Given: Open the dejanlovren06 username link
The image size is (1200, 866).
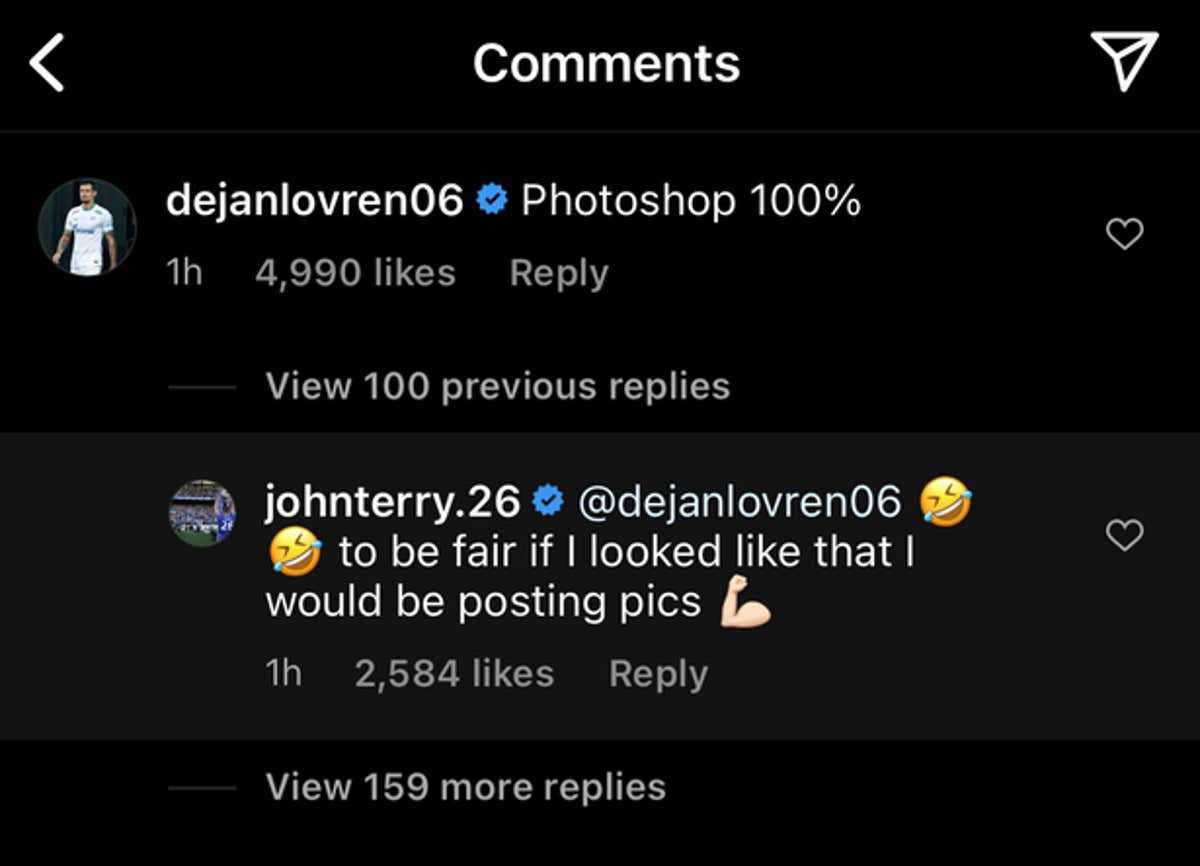Looking at the screenshot, I should coord(314,201).
